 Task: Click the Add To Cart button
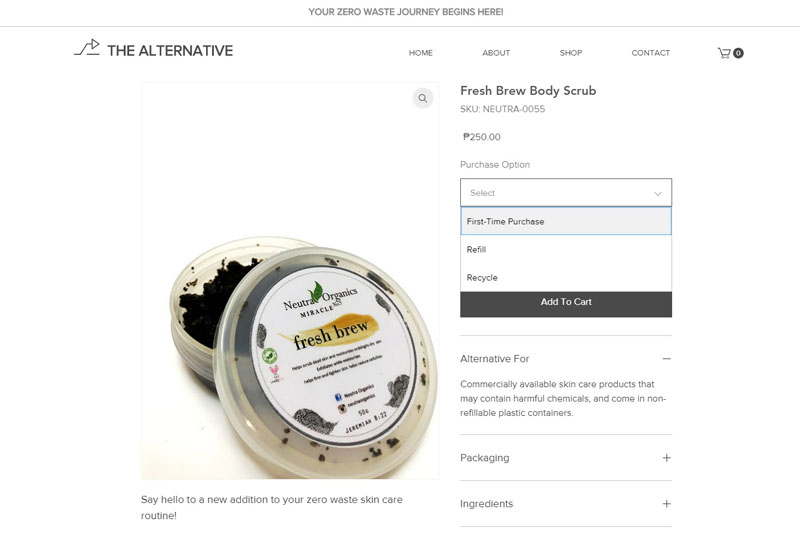[x=566, y=304]
